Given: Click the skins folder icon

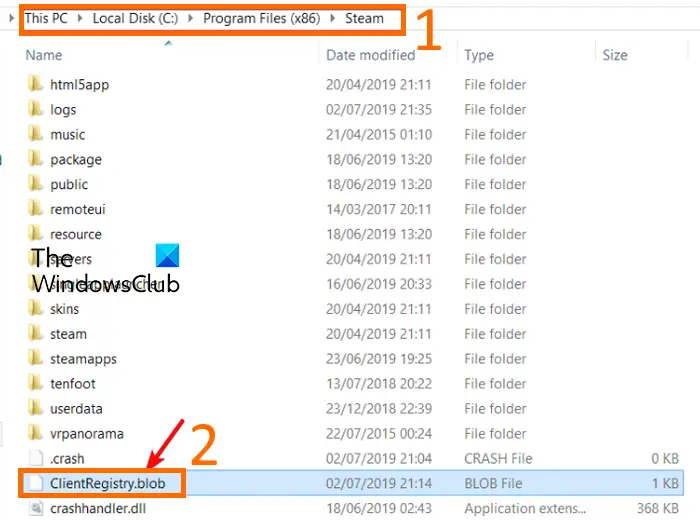Looking at the screenshot, I should 36,308.
